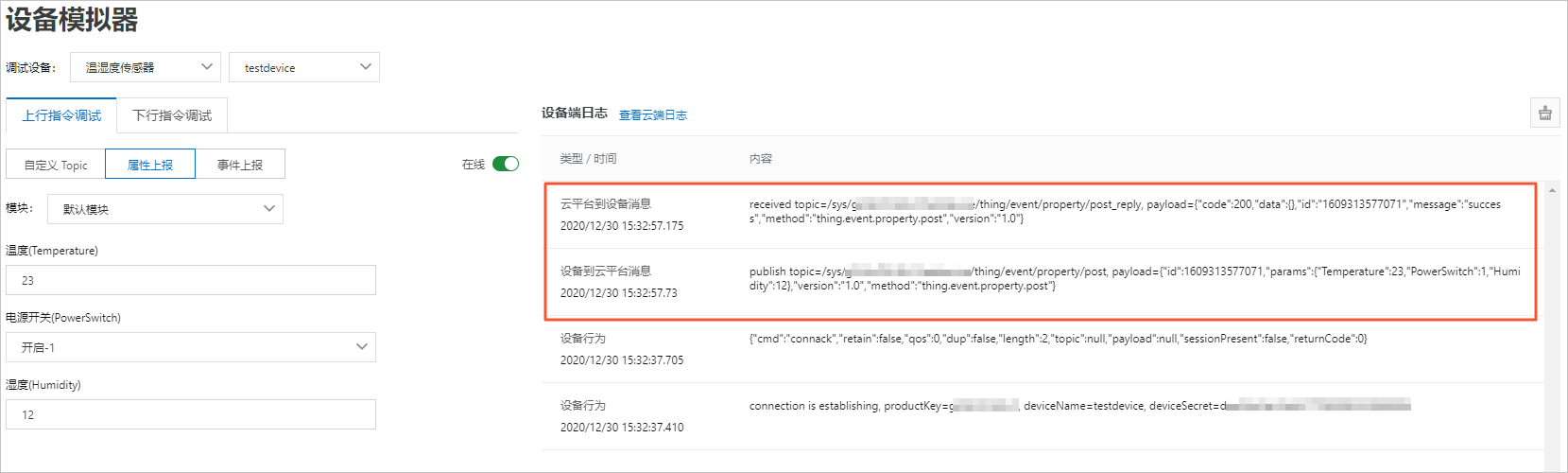
Task: Select the 属性上报 tab
Action: 150,165
